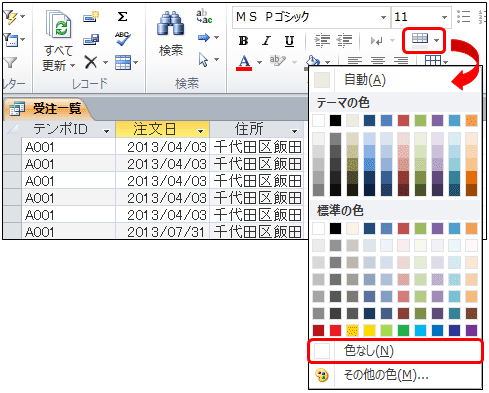
Task: Open the font color dropdown arrow
Action: coord(259,62)
